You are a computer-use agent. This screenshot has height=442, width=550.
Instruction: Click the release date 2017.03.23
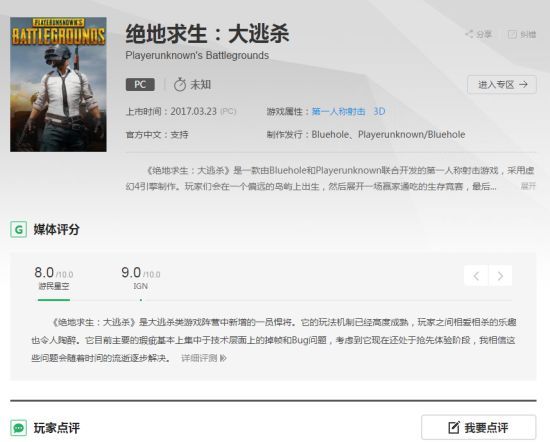pos(194,112)
